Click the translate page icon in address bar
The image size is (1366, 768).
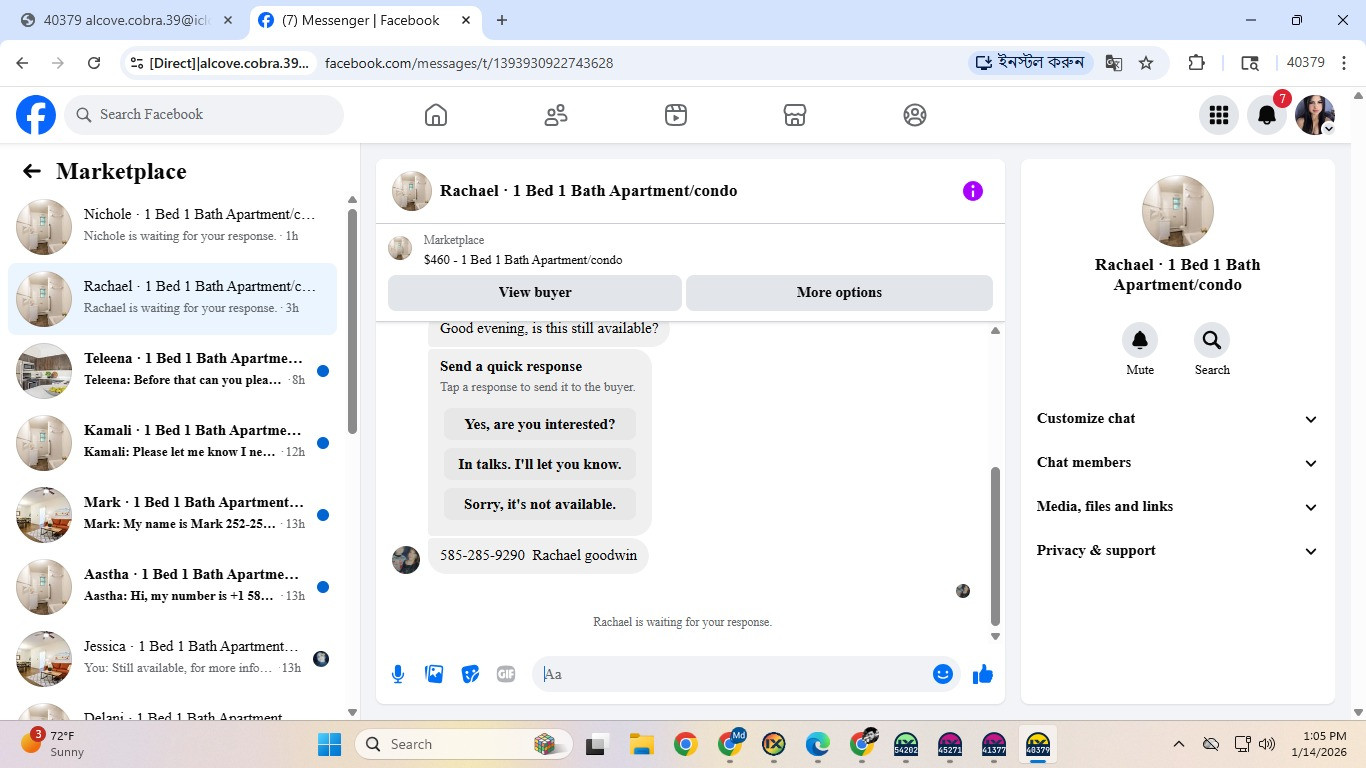tap(1113, 63)
